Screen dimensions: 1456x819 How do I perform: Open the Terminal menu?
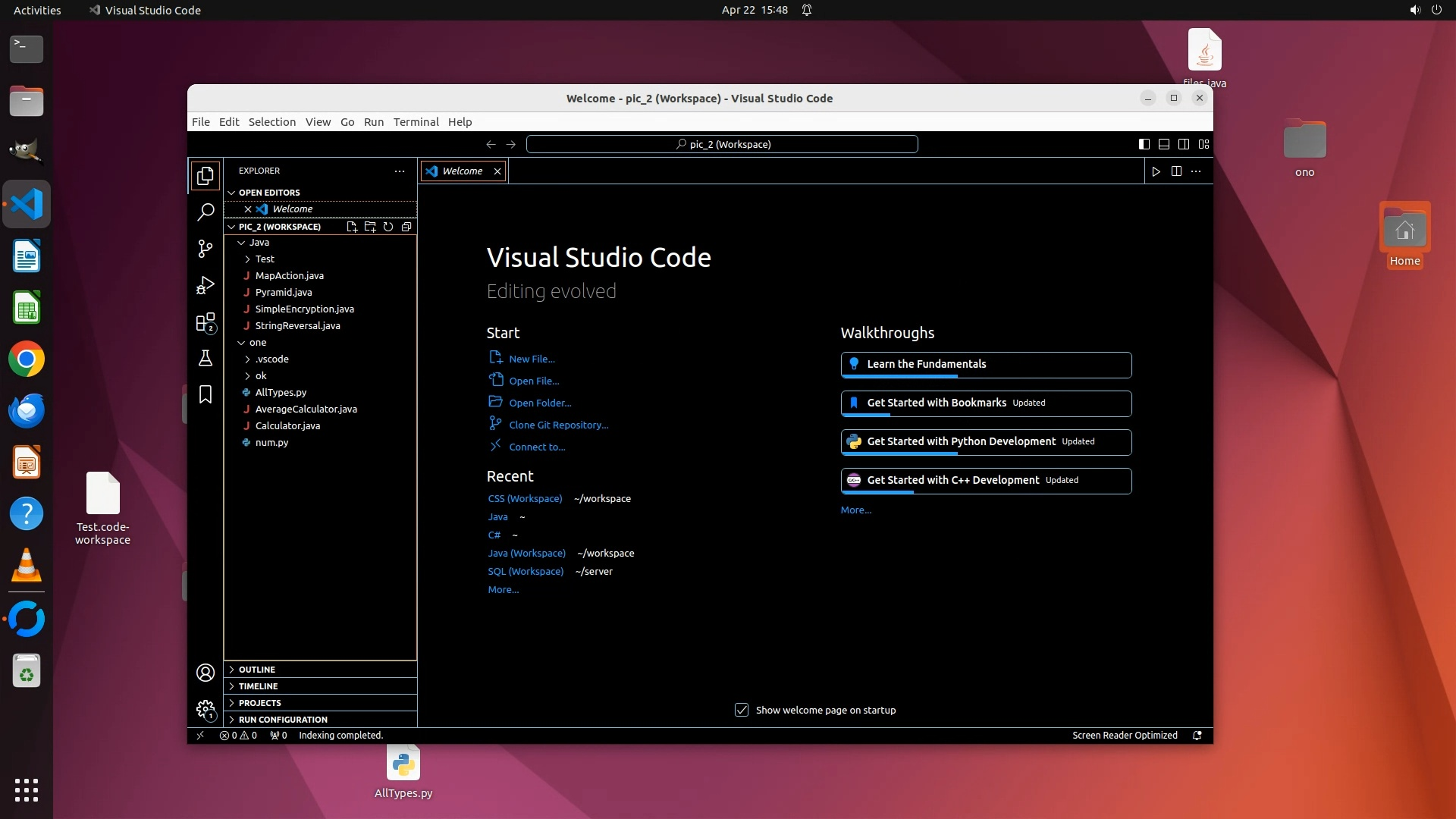(416, 122)
